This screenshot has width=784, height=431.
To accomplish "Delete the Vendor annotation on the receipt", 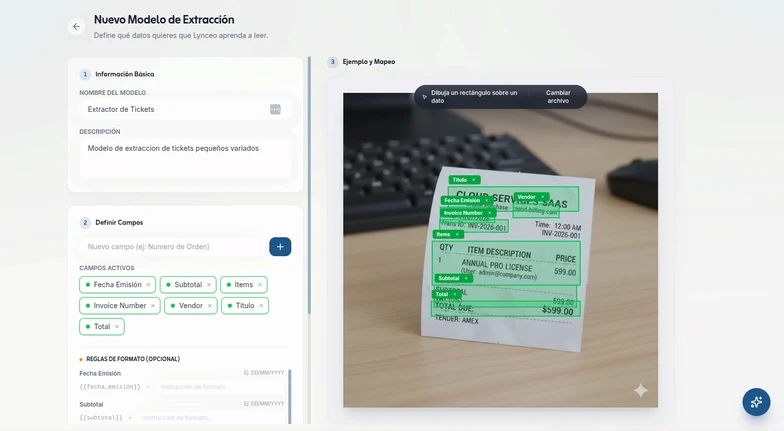I will [542, 197].
